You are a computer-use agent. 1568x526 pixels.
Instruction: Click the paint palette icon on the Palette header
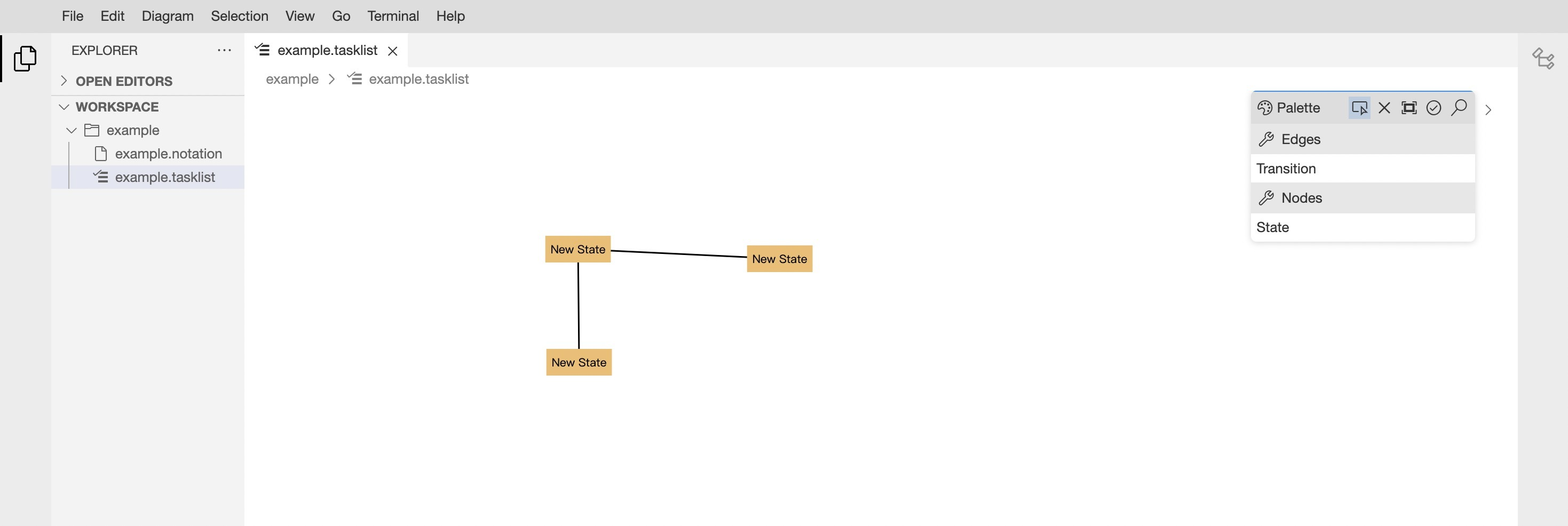coord(1265,108)
